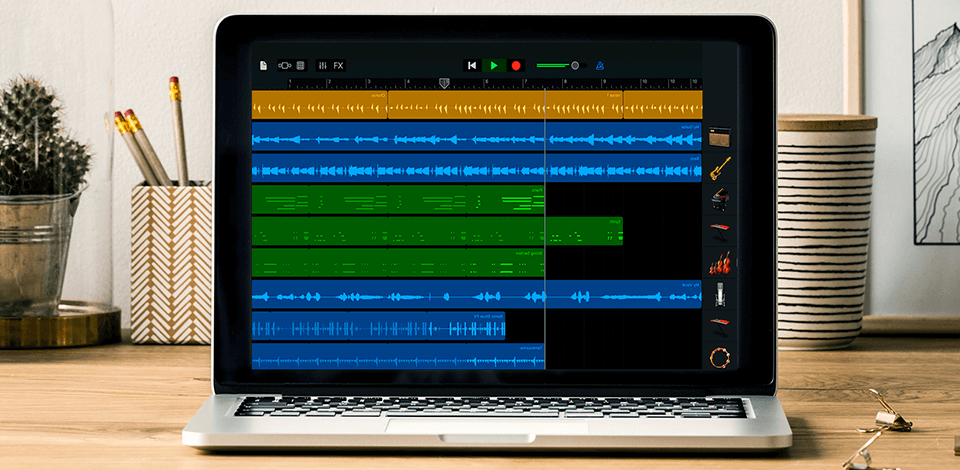Open My Songs document browser icon
This screenshot has width=960, height=470.
click(263, 65)
